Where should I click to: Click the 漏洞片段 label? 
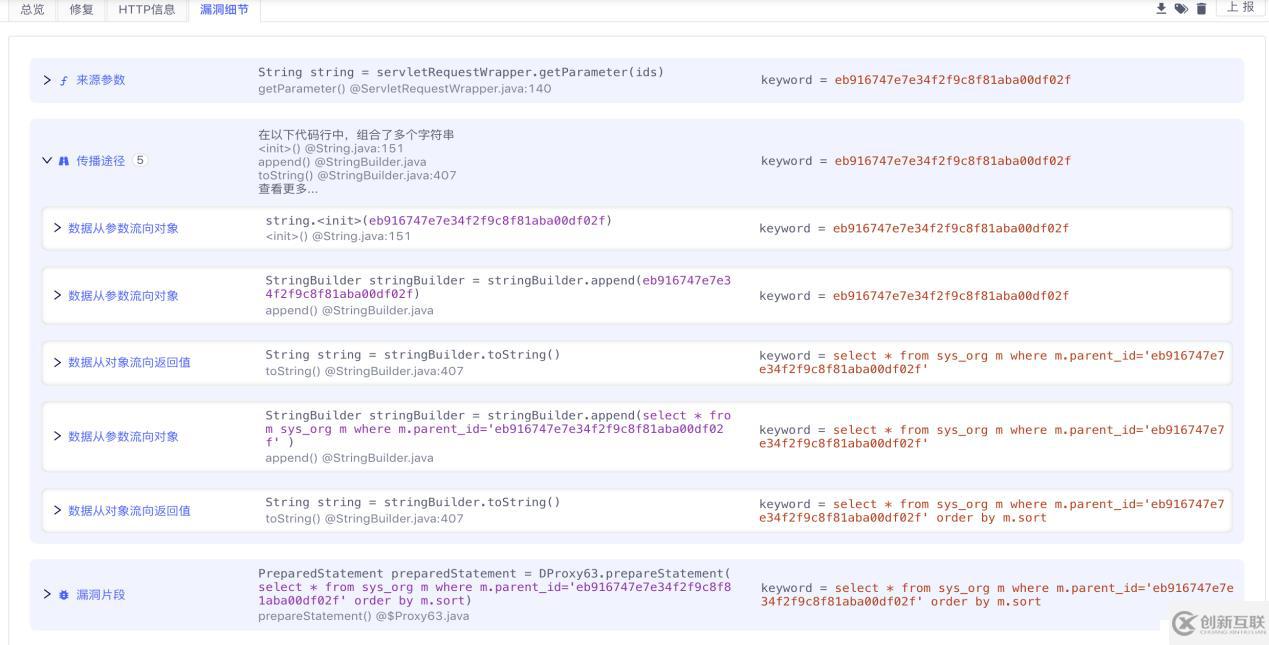[101, 594]
